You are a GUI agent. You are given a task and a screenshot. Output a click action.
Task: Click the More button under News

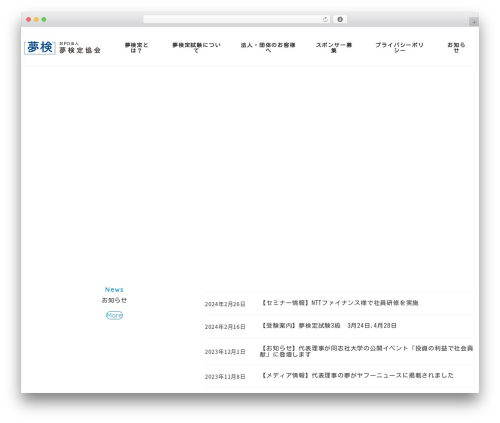(x=114, y=315)
